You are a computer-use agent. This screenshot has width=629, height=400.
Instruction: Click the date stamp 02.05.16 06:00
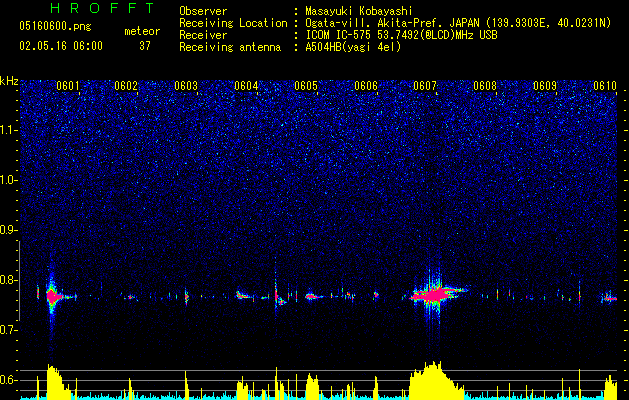pyautogui.click(x=61, y=46)
